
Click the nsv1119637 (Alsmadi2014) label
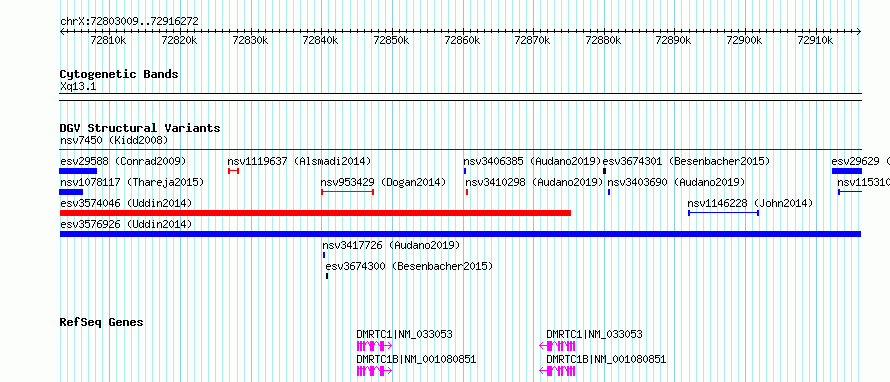(x=299, y=161)
